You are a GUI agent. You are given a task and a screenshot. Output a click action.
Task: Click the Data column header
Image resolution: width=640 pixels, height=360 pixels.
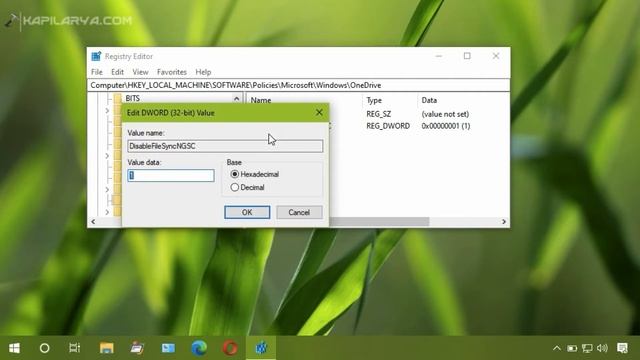429,100
